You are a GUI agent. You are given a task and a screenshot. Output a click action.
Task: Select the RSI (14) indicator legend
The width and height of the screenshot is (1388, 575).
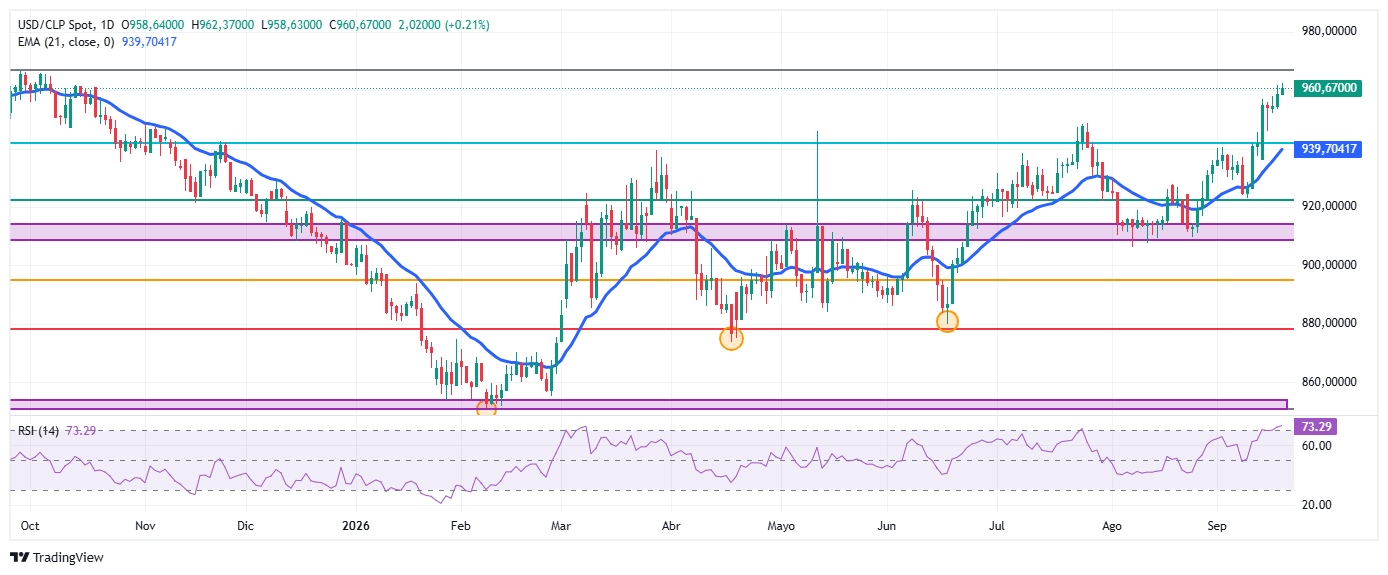(39, 430)
